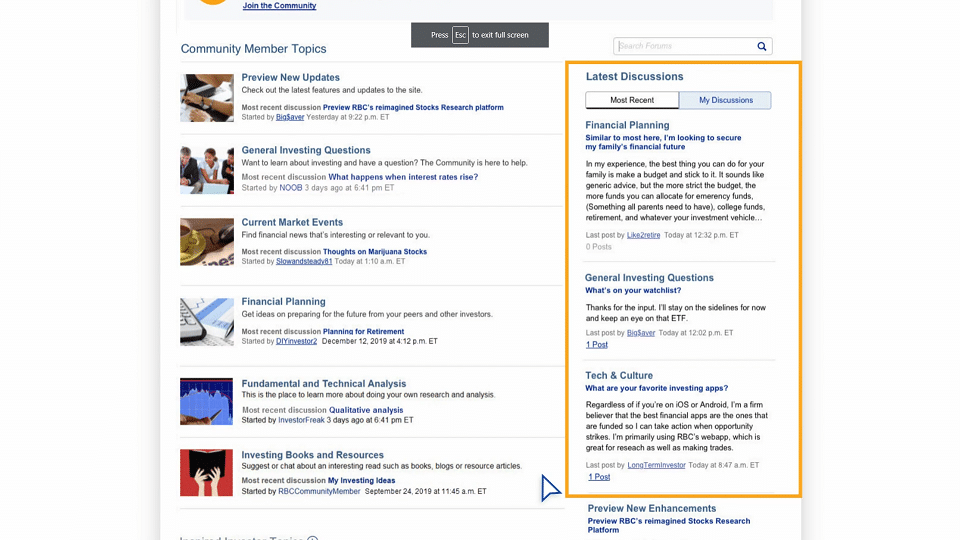Open the Qualitative analysis discussion

coord(366,410)
